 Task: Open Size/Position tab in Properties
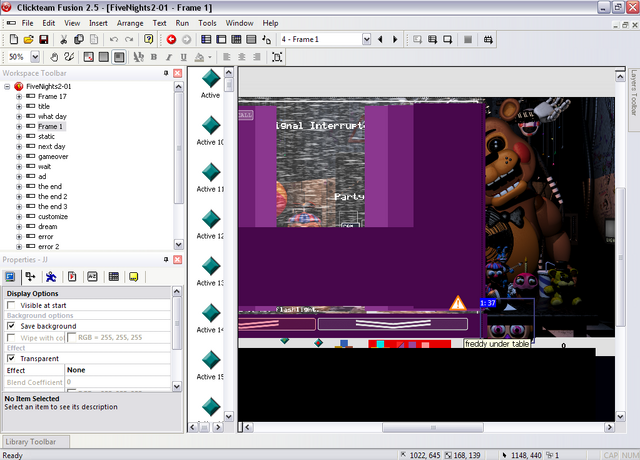(30, 277)
